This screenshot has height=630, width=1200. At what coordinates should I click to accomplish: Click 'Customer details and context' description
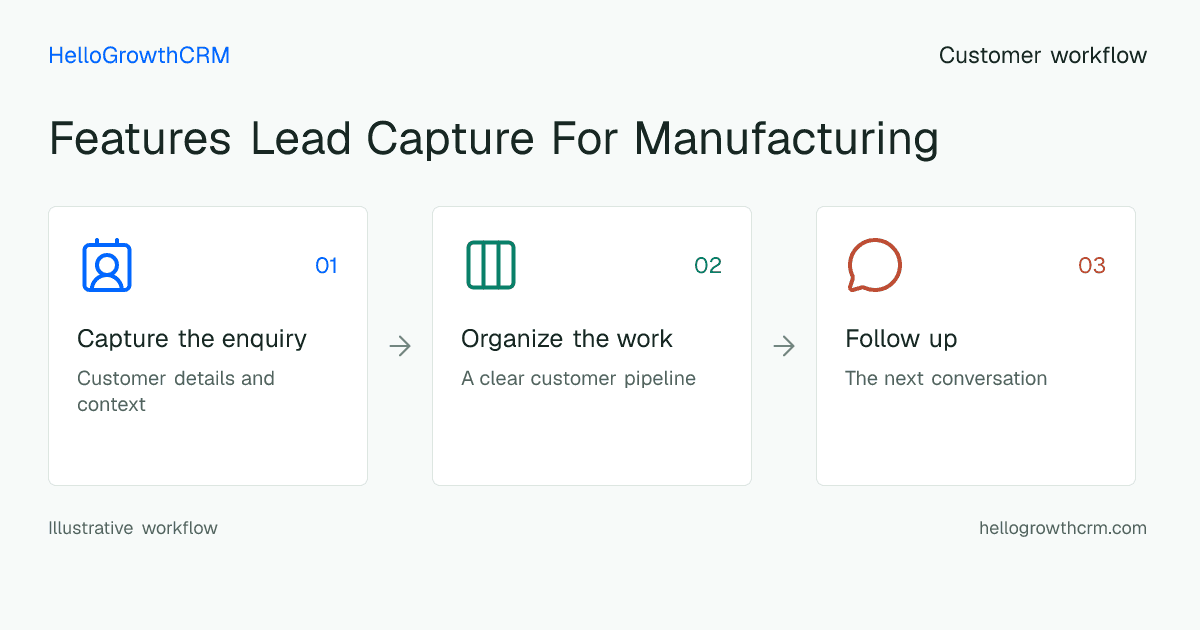176,391
